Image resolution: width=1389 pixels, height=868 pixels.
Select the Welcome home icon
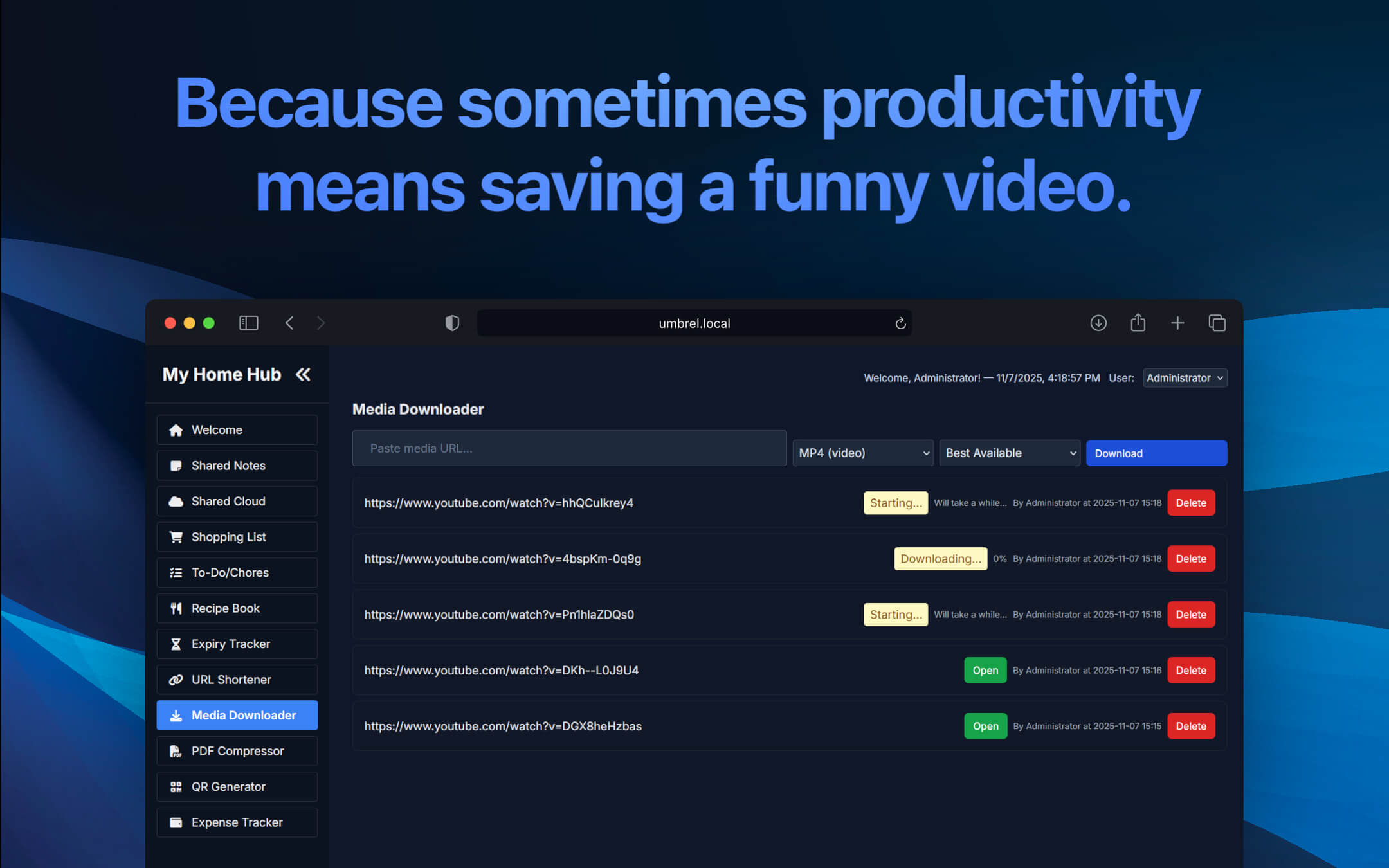coord(177,429)
